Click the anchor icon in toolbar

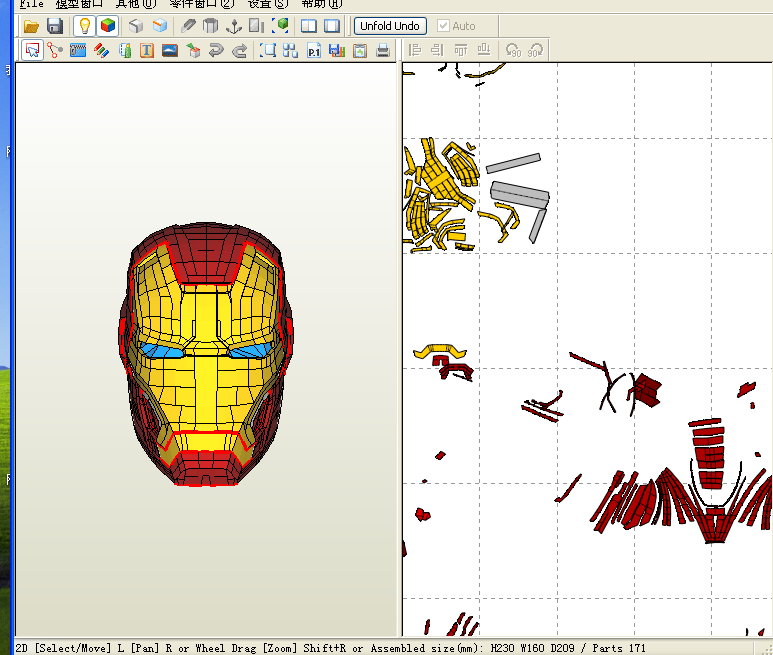pyautogui.click(x=234, y=26)
